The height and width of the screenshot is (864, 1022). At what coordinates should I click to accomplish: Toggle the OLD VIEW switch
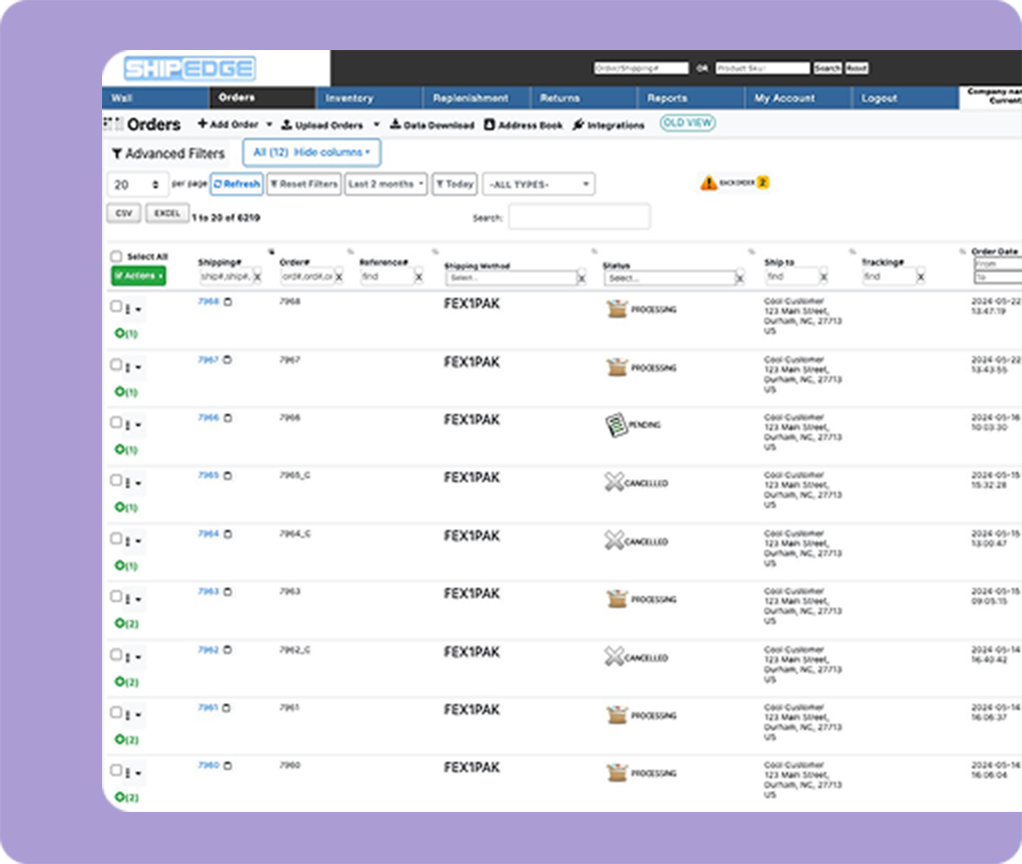pos(687,124)
